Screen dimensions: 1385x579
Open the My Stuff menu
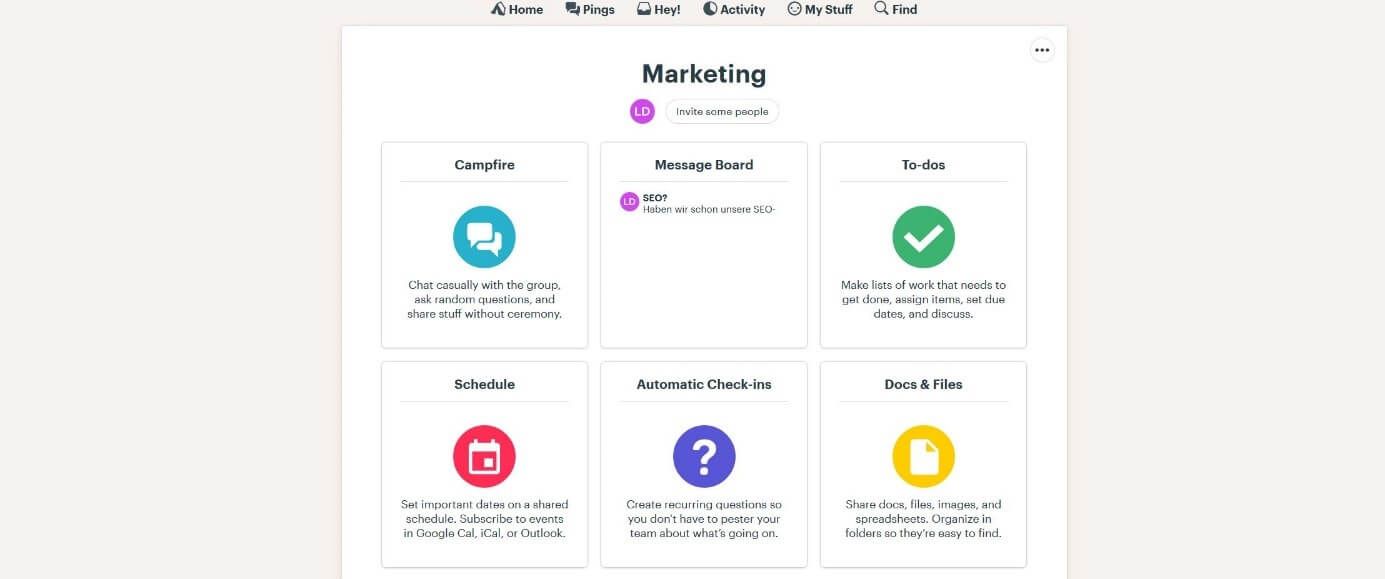pyautogui.click(x=820, y=9)
